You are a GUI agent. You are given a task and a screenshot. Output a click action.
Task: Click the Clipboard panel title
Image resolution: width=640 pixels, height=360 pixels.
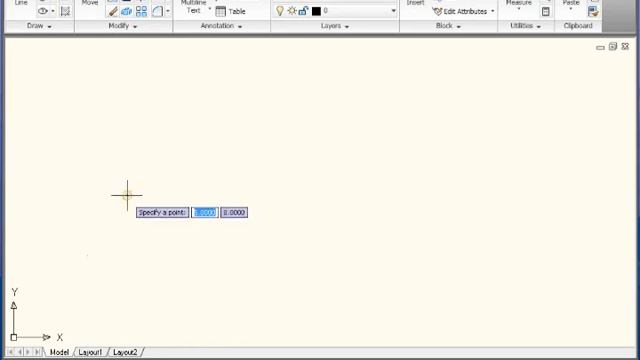(x=578, y=26)
